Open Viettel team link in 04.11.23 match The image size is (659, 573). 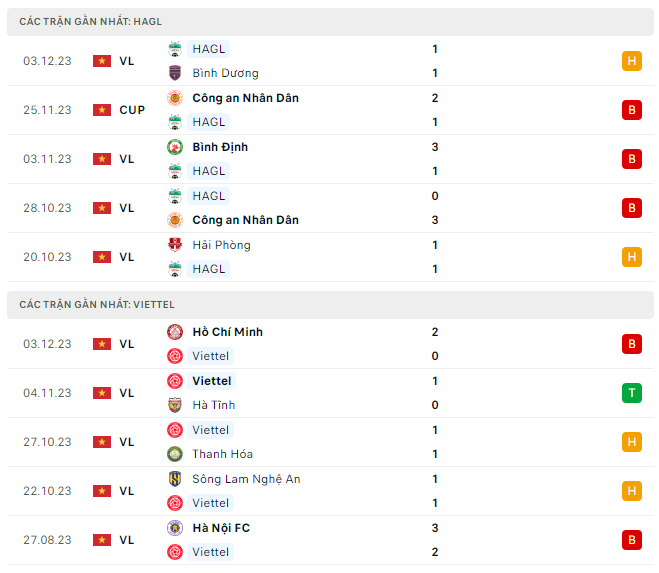[x=211, y=381]
